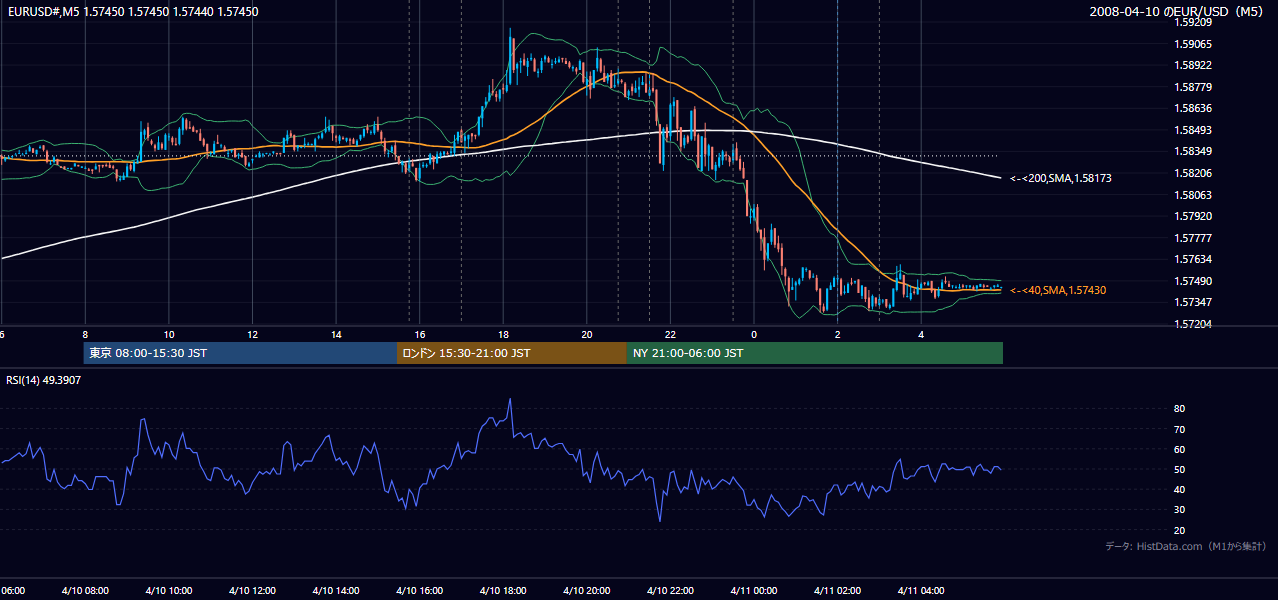Click the 4/10 12:00 time label
Screen dimensions: 1278x600
coord(252,590)
